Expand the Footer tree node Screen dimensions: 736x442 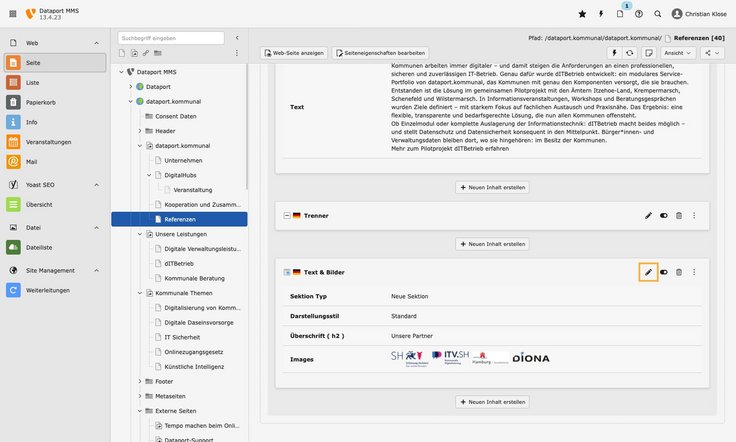[x=139, y=381]
